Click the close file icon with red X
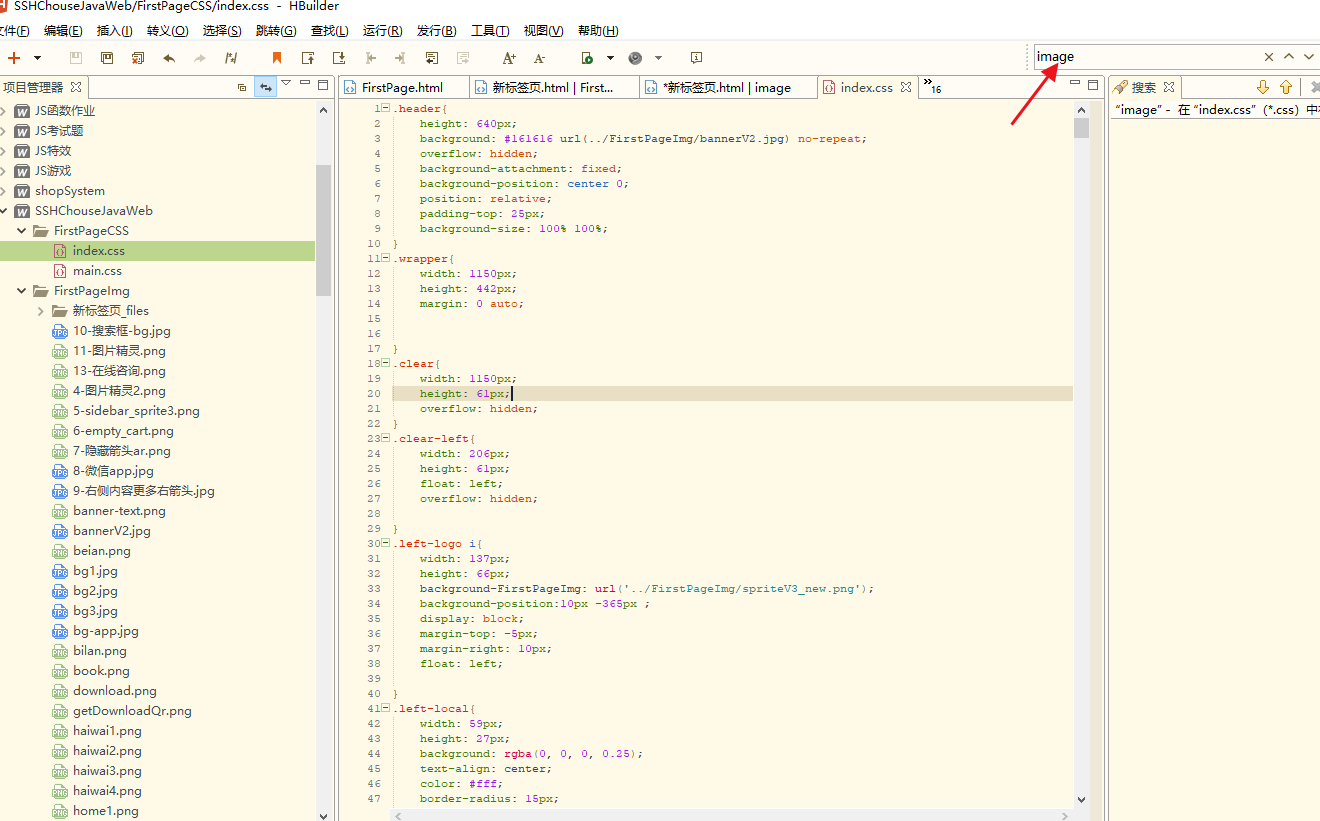1320x821 pixels. (x=138, y=58)
